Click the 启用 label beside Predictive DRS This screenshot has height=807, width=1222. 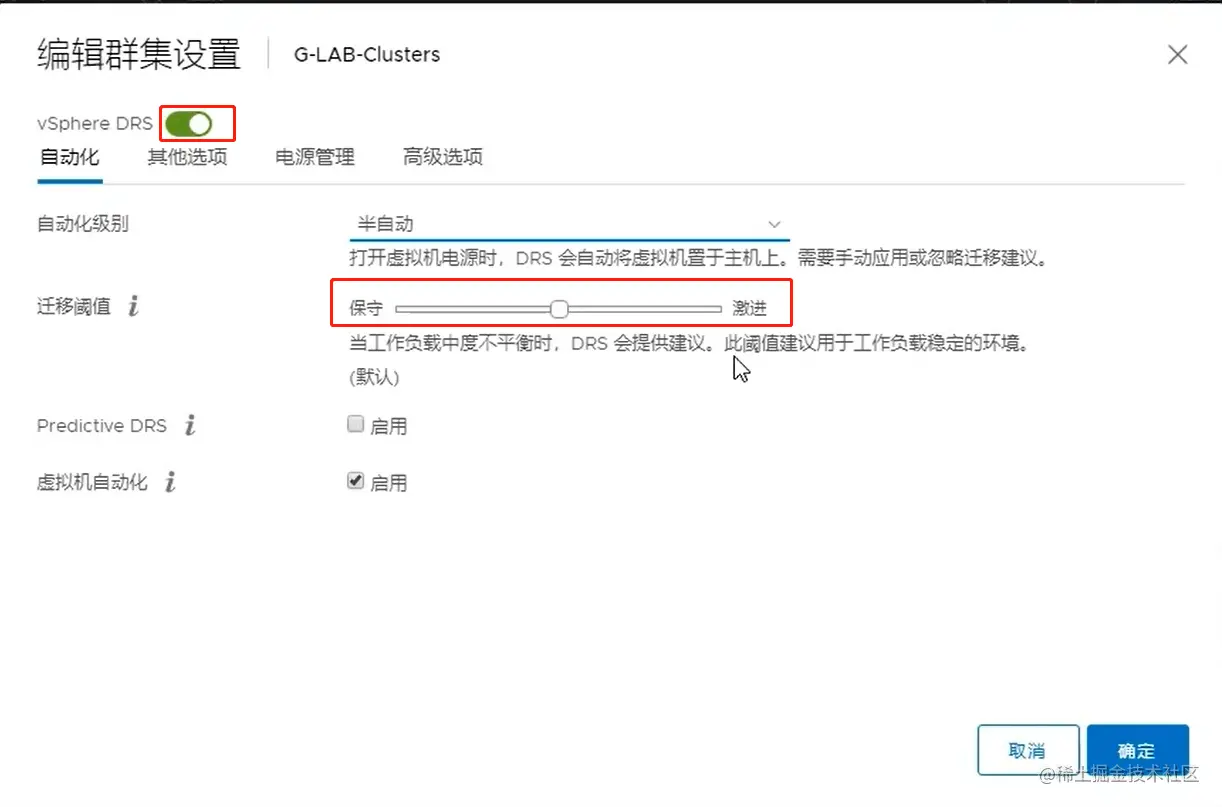pyautogui.click(x=388, y=426)
